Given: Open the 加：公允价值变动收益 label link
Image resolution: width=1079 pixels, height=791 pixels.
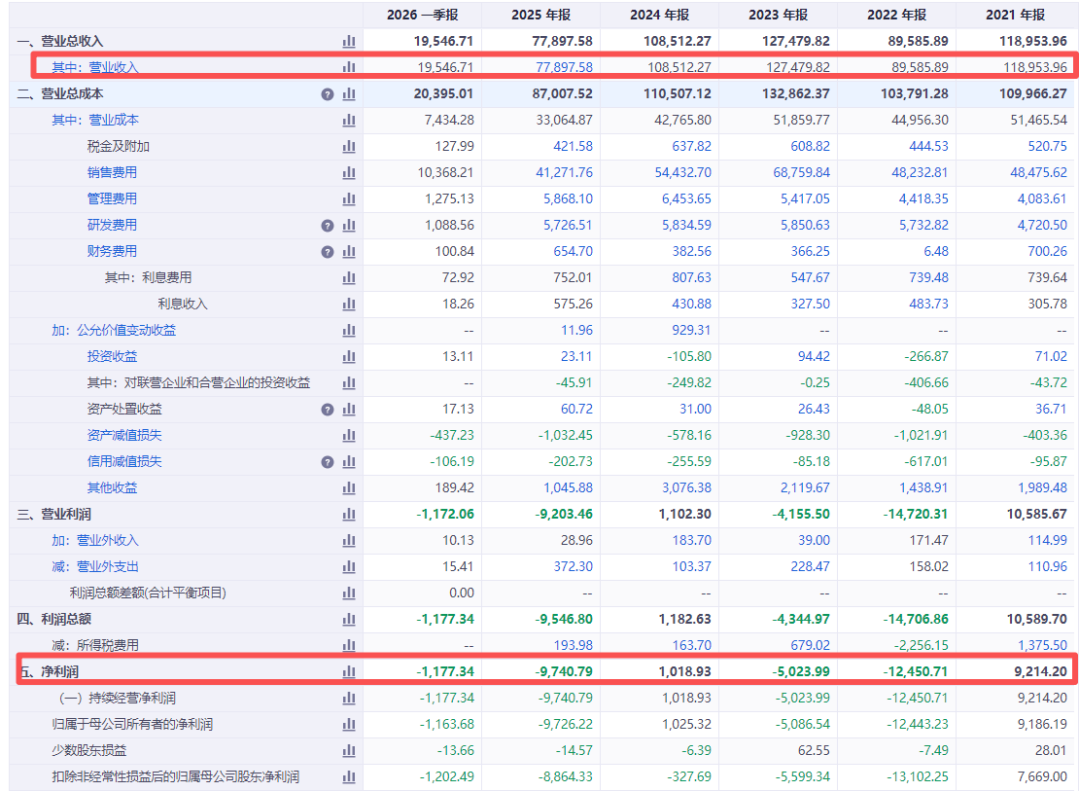Looking at the screenshot, I should click(114, 330).
